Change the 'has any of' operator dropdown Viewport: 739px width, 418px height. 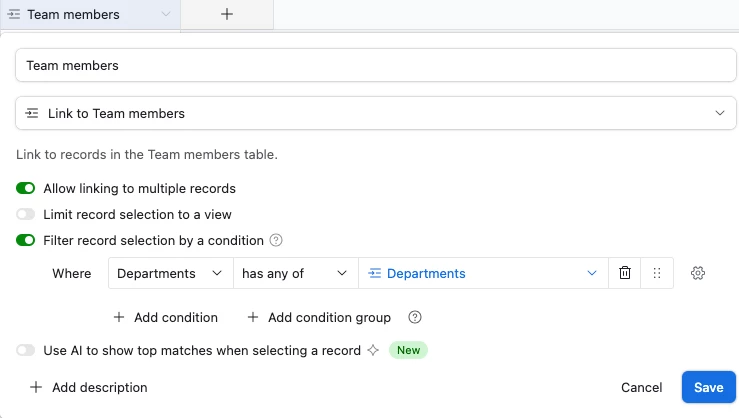pyautogui.click(x=295, y=273)
